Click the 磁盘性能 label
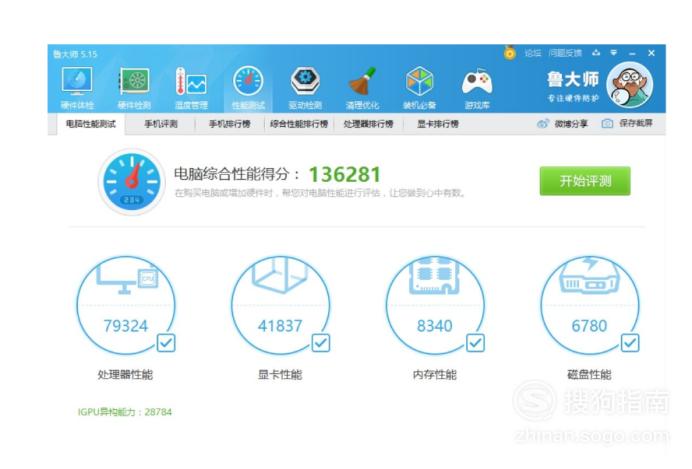 coord(589,375)
